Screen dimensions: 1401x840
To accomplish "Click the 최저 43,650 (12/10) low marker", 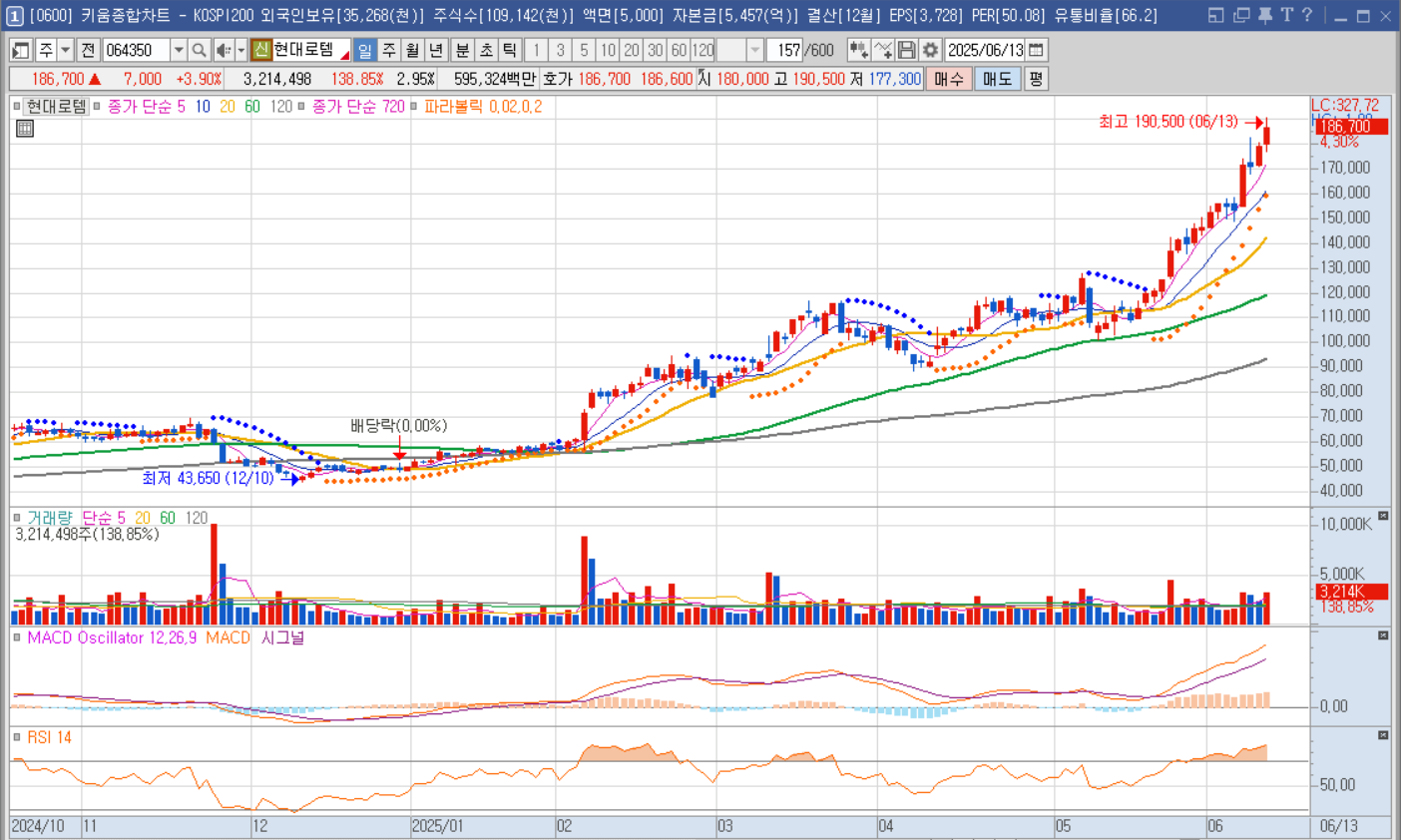I will tap(208, 478).
